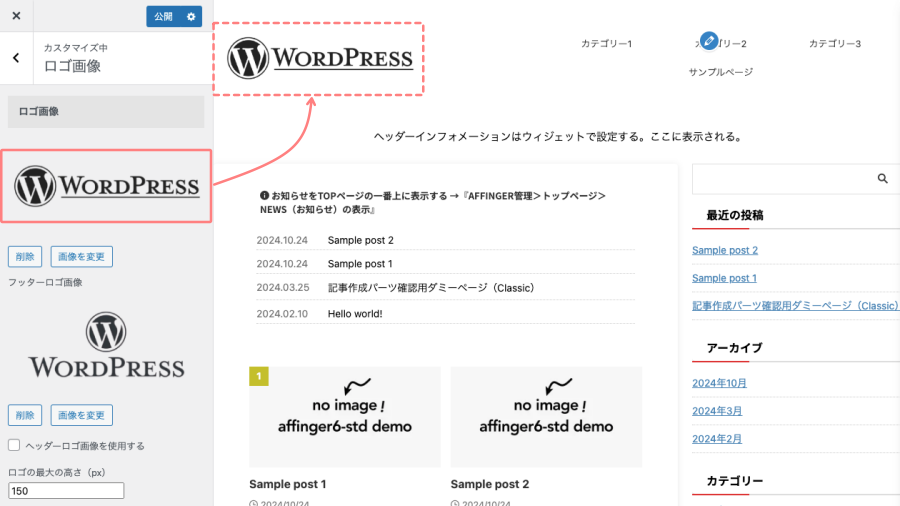Open カテゴリー1 menu item
The image size is (900, 506).
tap(606, 44)
